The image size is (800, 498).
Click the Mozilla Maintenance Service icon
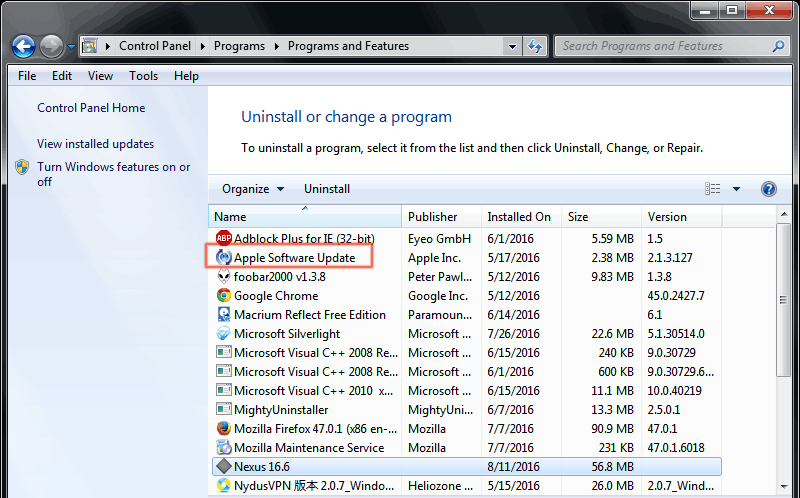tap(223, 447)
